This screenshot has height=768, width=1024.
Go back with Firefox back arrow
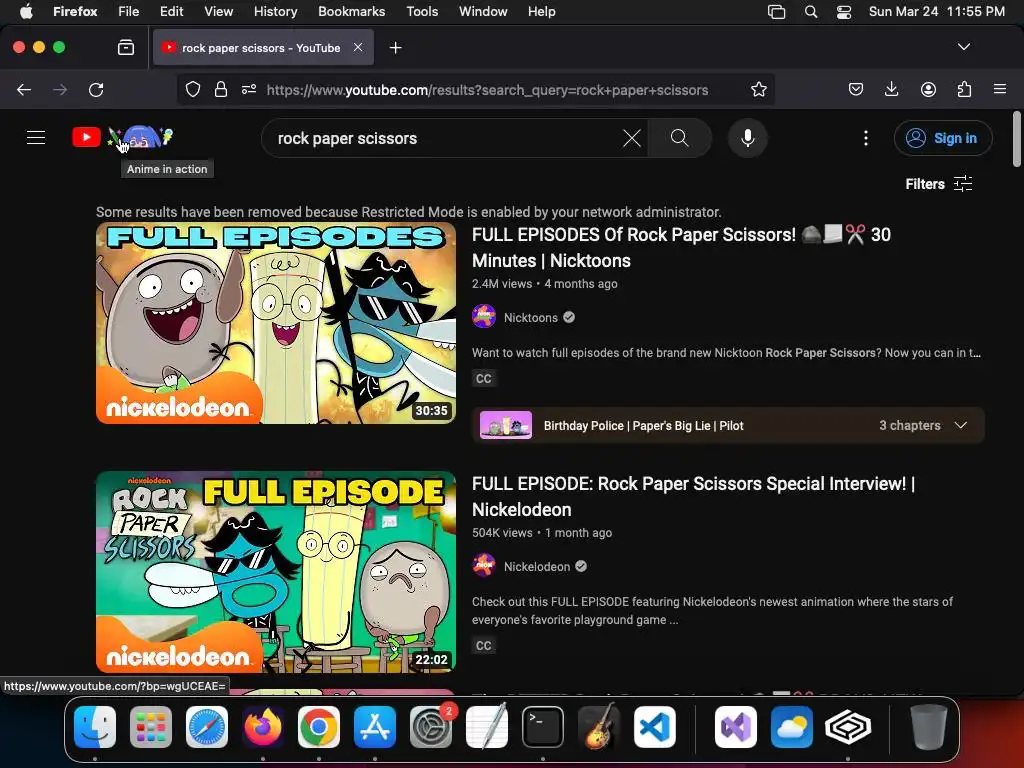coord(24,89)
